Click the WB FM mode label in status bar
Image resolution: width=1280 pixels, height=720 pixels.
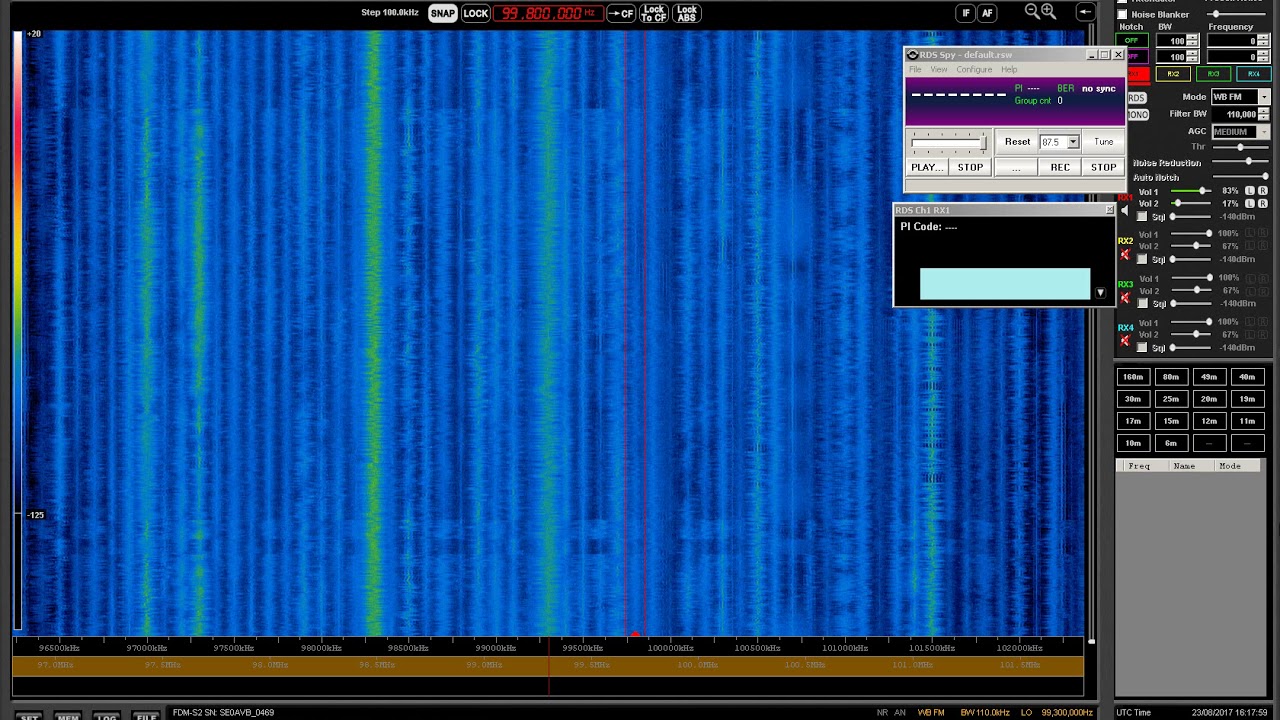[x=931, y=713]
